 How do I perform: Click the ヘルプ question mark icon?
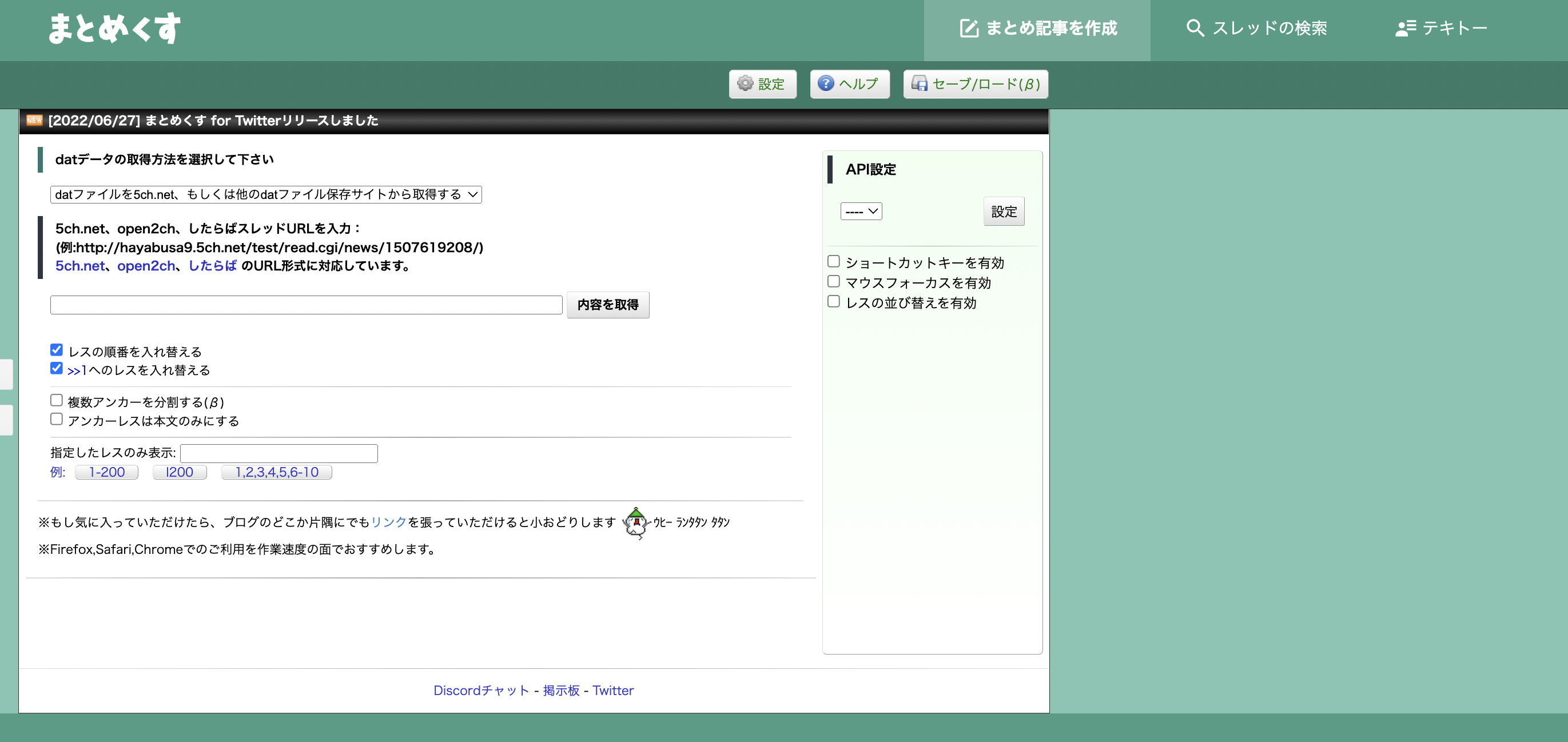point(825,84)
